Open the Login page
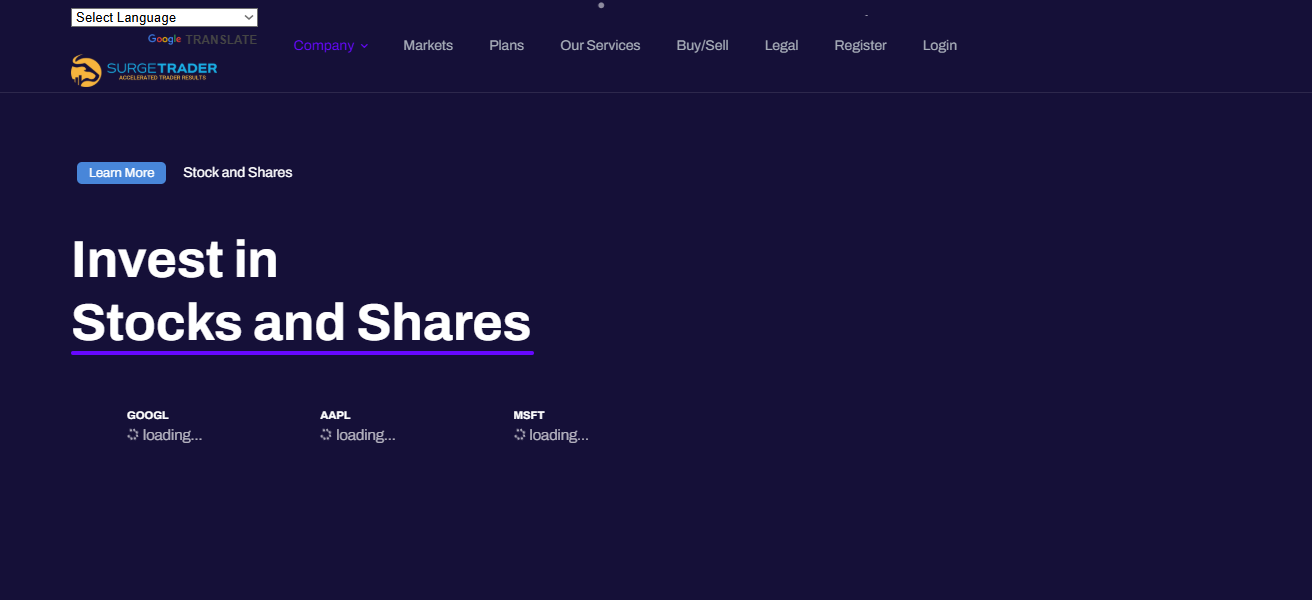This screenshot has width=1312, height=600. [x=939, y=45]
